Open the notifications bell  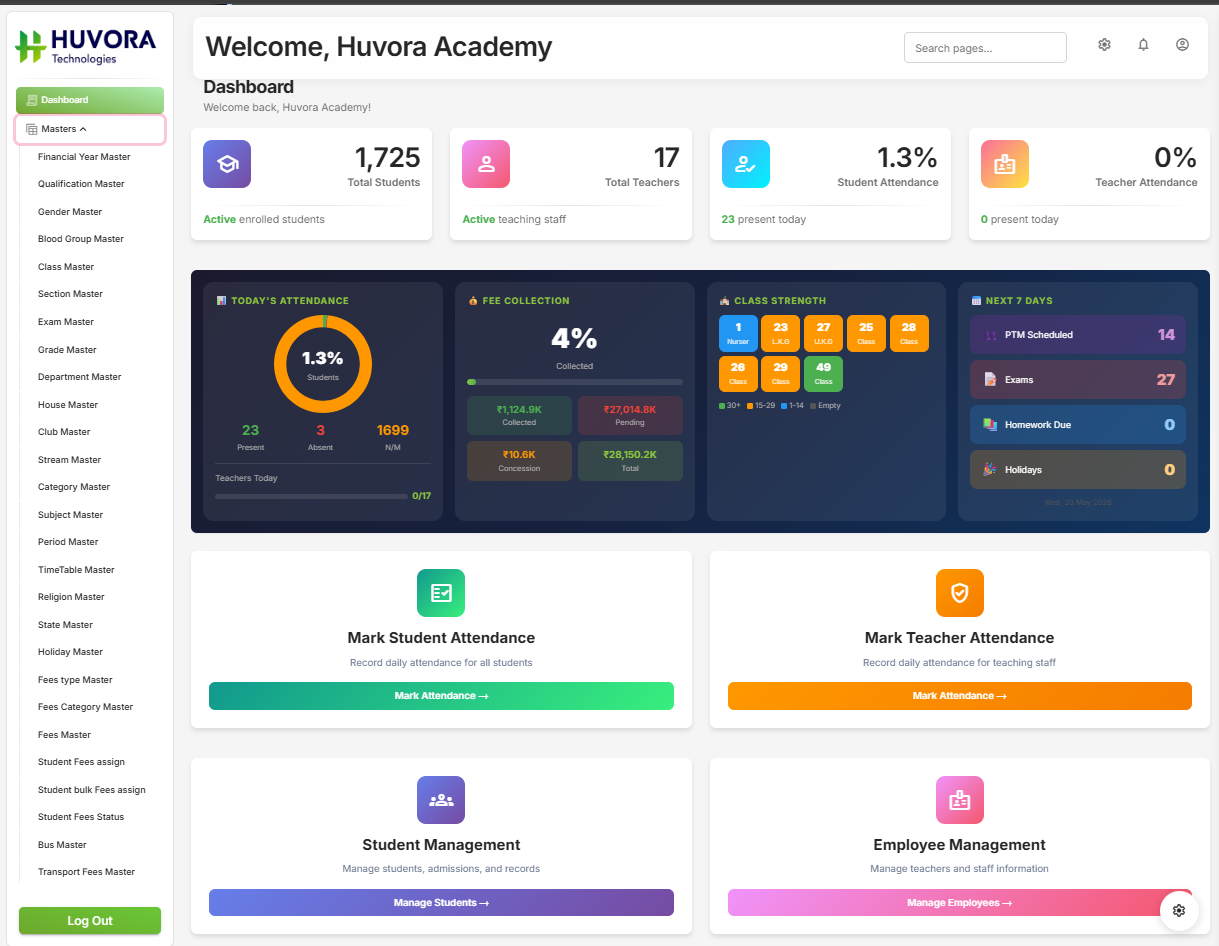(1143, 45)
